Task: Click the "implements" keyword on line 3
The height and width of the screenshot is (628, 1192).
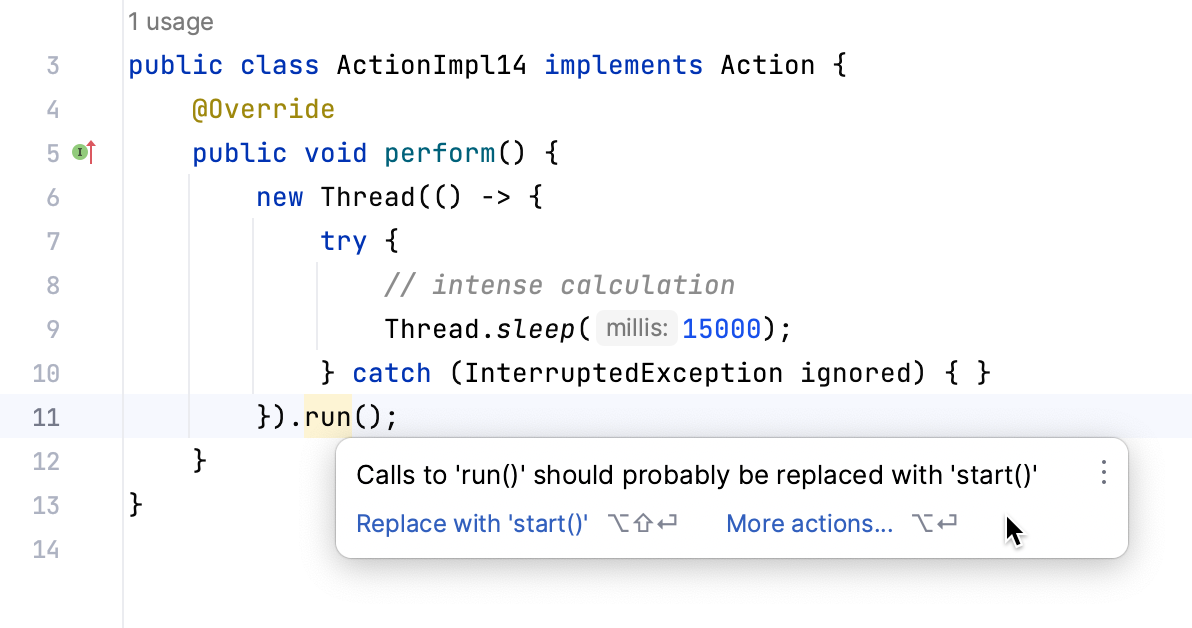Action: (x=623, y=65)
